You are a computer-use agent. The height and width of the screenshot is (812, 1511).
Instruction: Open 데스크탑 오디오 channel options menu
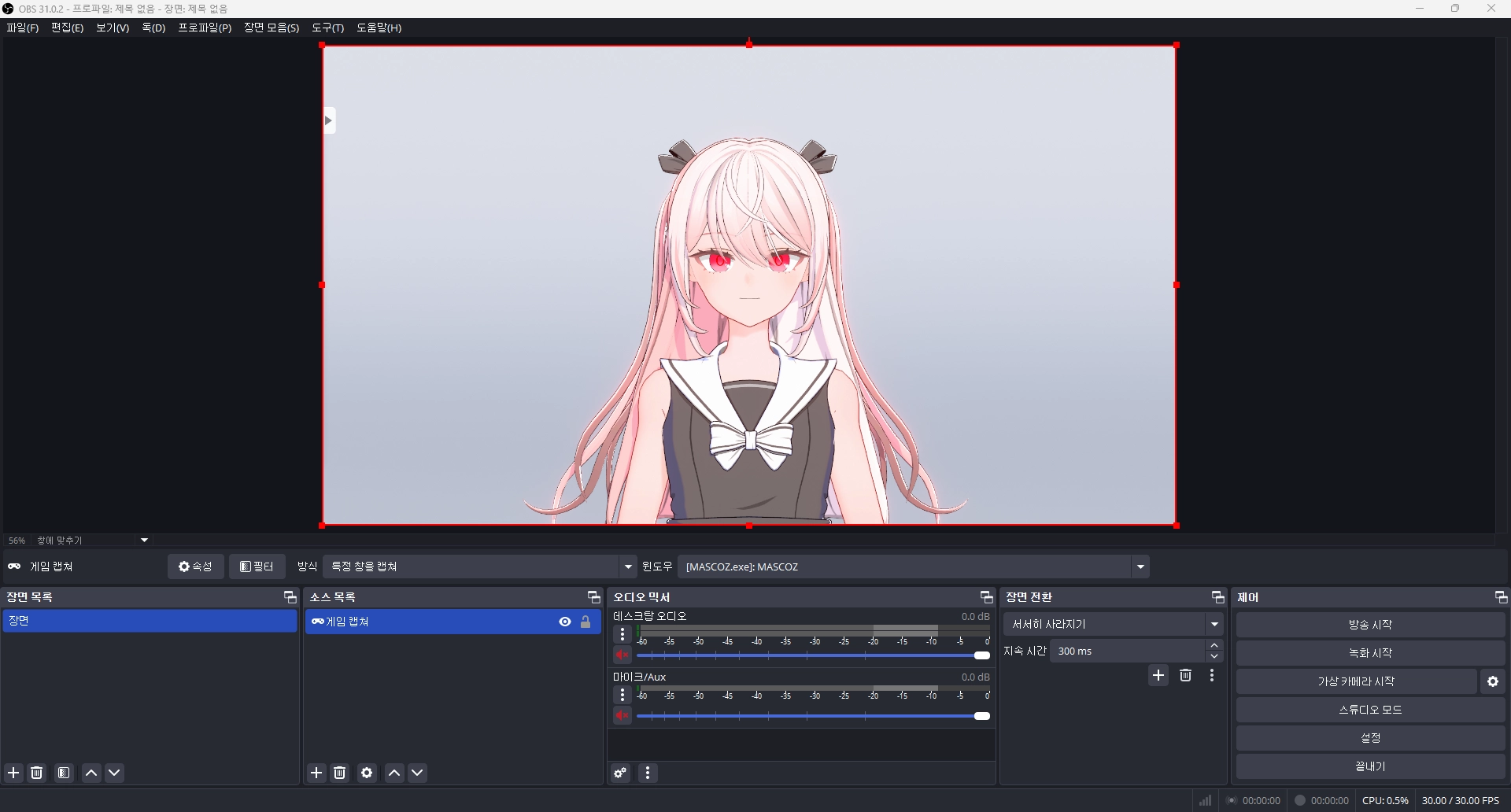(x=623, y=634)
